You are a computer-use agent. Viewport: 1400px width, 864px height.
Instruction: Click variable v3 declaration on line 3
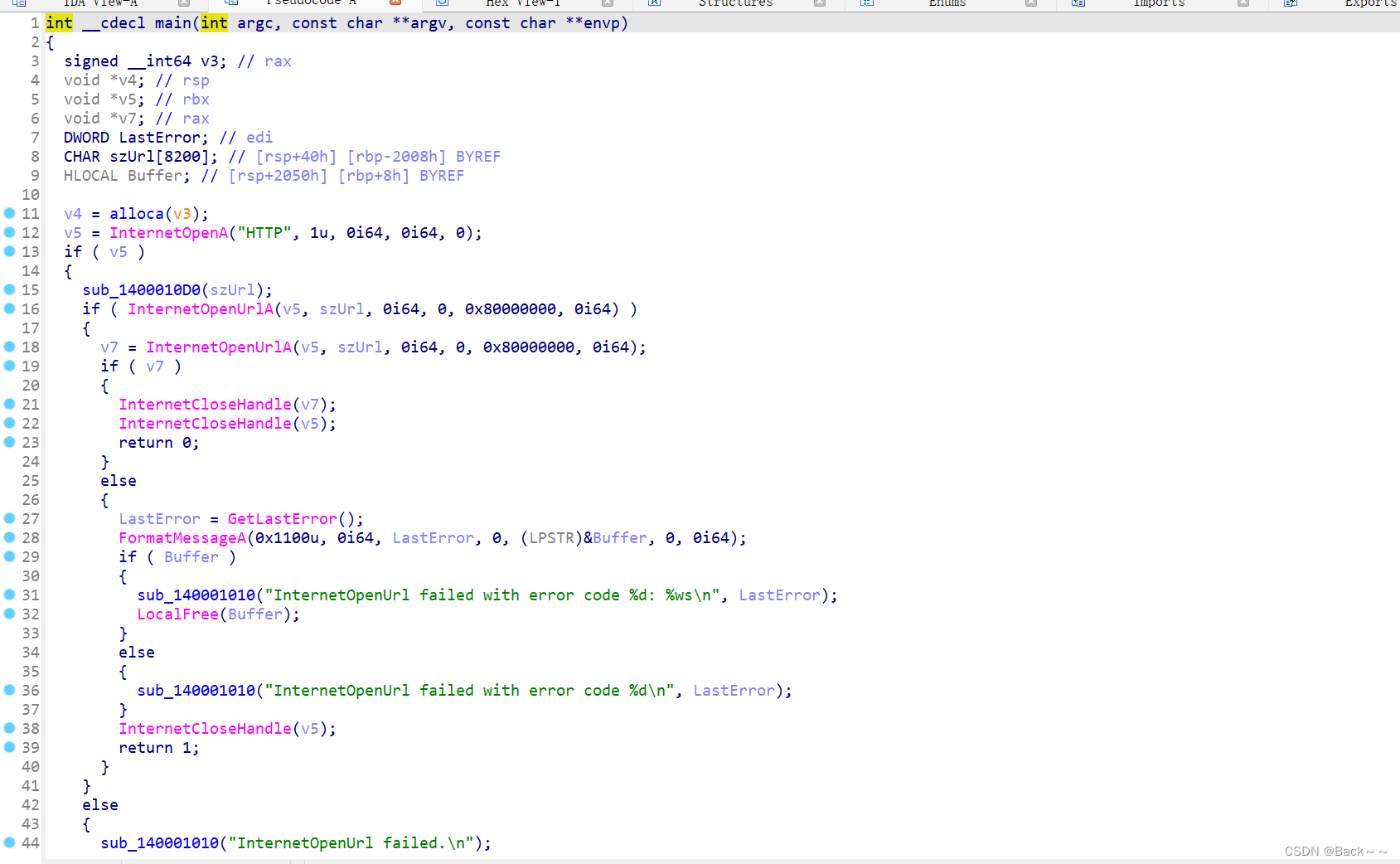(210, 61)
